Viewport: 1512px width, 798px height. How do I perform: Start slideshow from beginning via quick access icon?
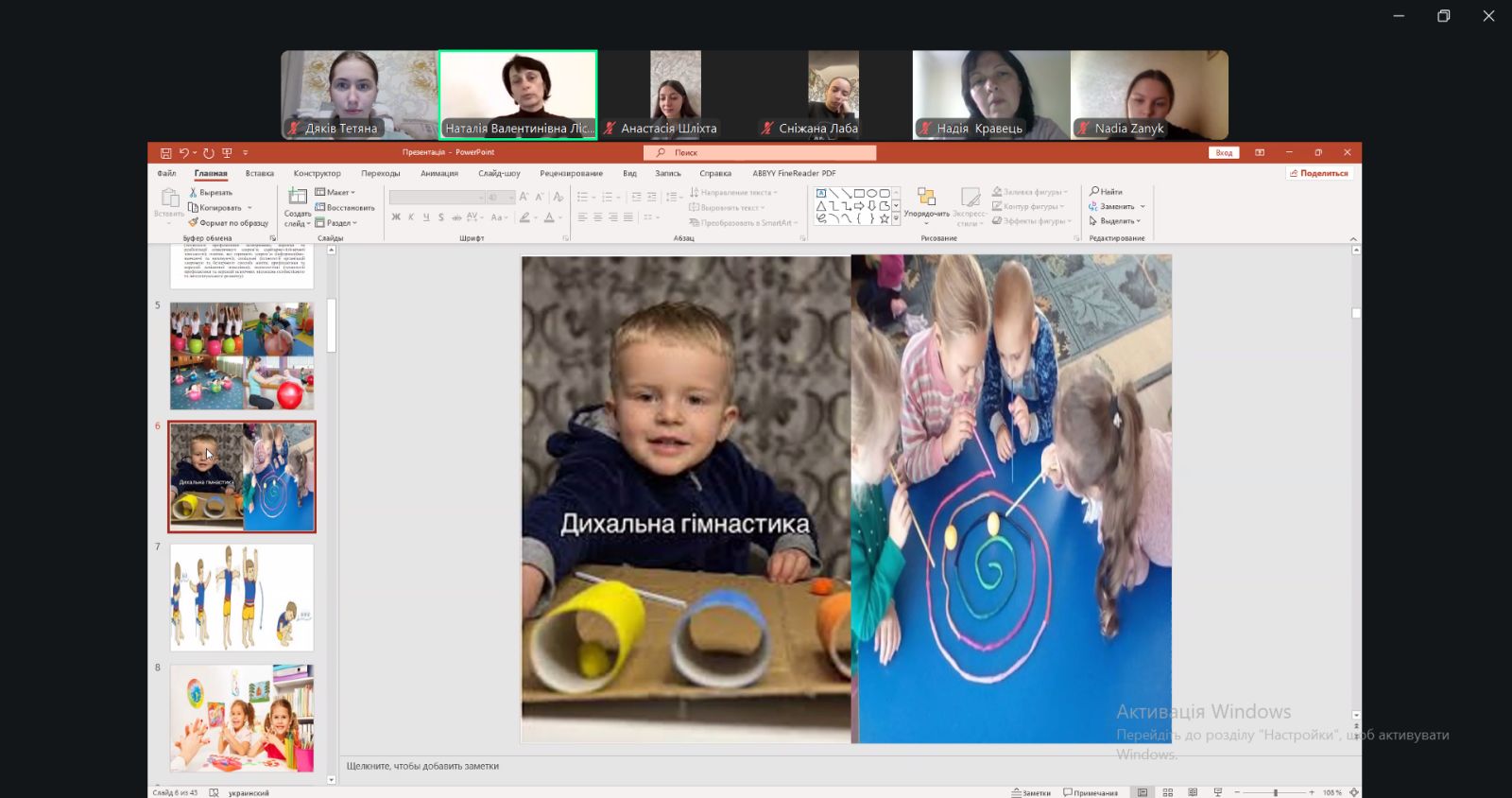(x=227, y=152)
